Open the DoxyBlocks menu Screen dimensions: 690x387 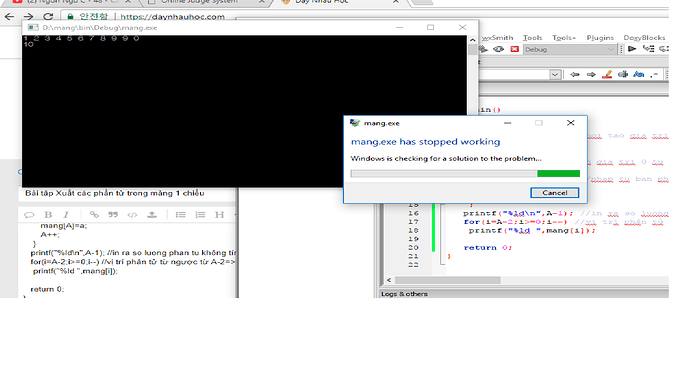click(x=644, y=38)
